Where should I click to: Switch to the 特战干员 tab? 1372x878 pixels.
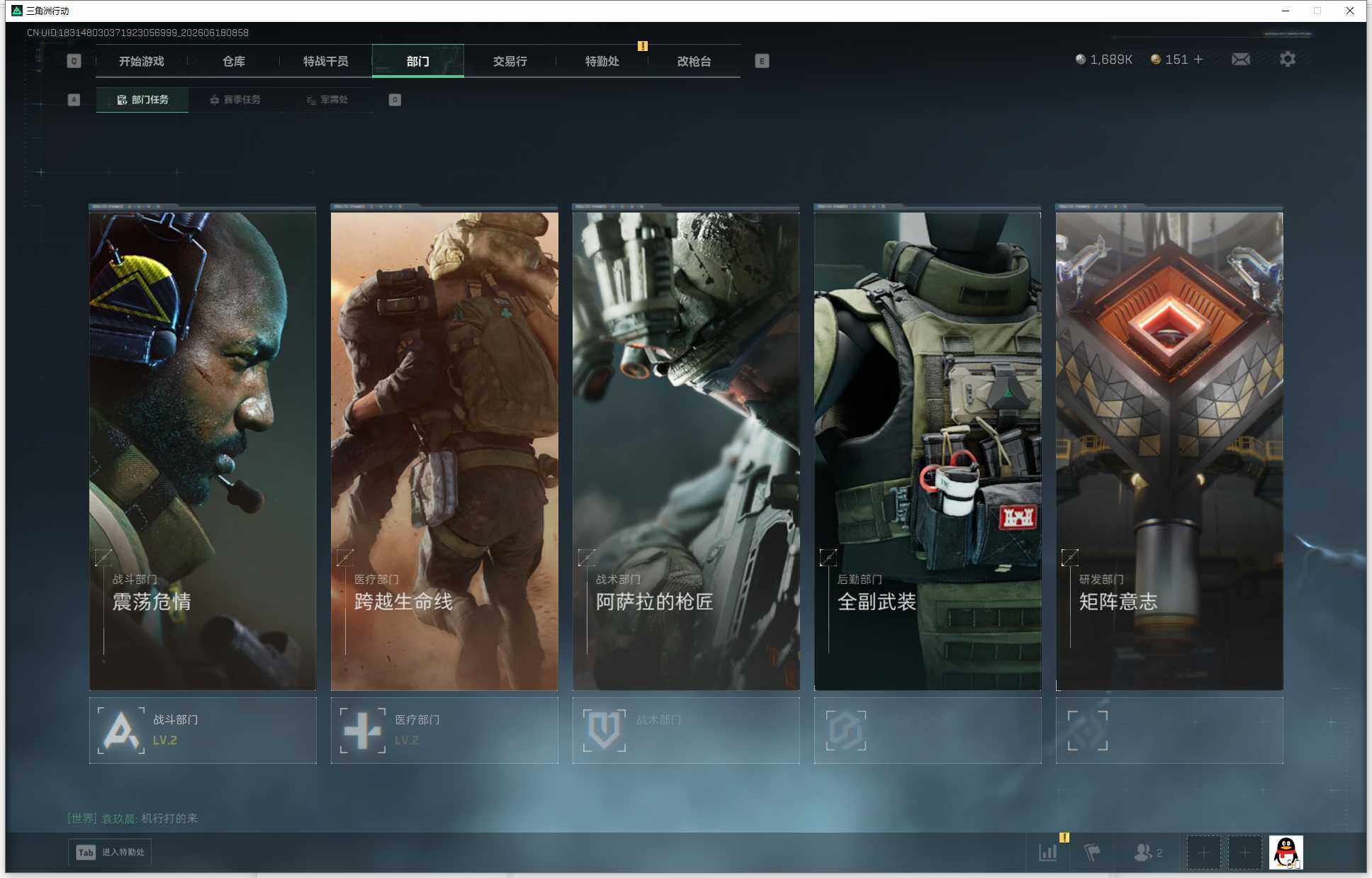[325, 61]
